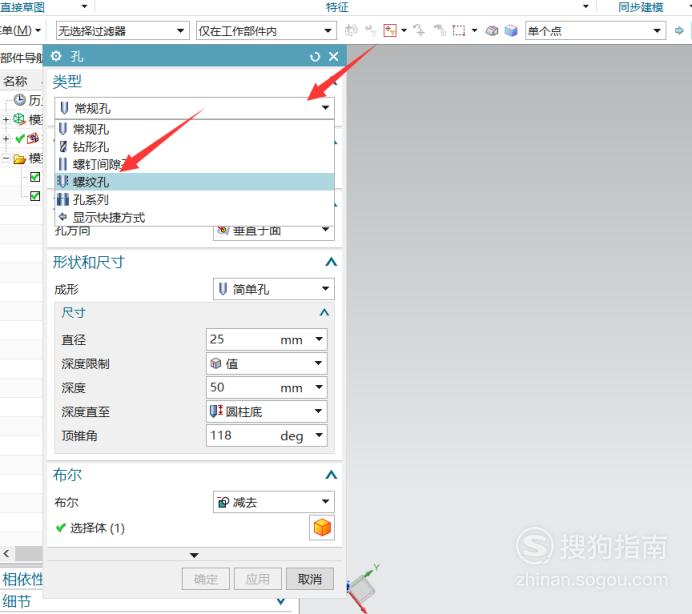Toggle the first checkbox under the folder node
The image size is (692, 614).
click(x=35, y=177)
